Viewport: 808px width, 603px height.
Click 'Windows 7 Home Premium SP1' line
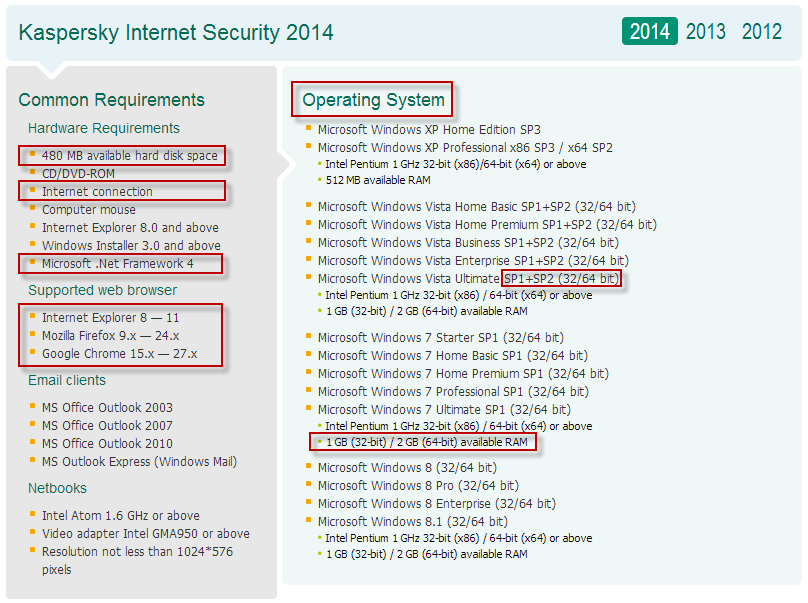[x=463, y=374]
